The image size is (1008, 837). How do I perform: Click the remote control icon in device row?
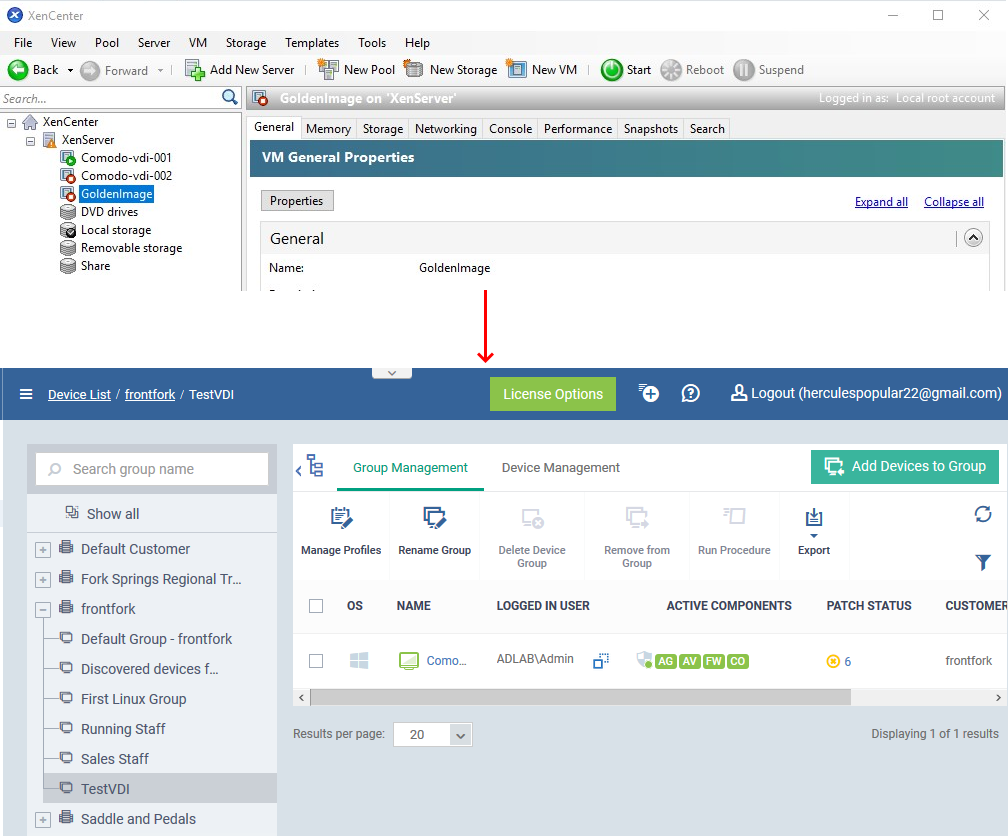(601, 660)
